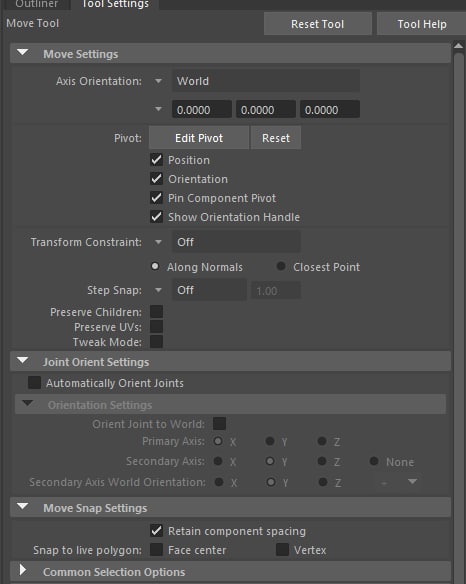Open Tool Help
466x584 pixels.
click(422, 24)
